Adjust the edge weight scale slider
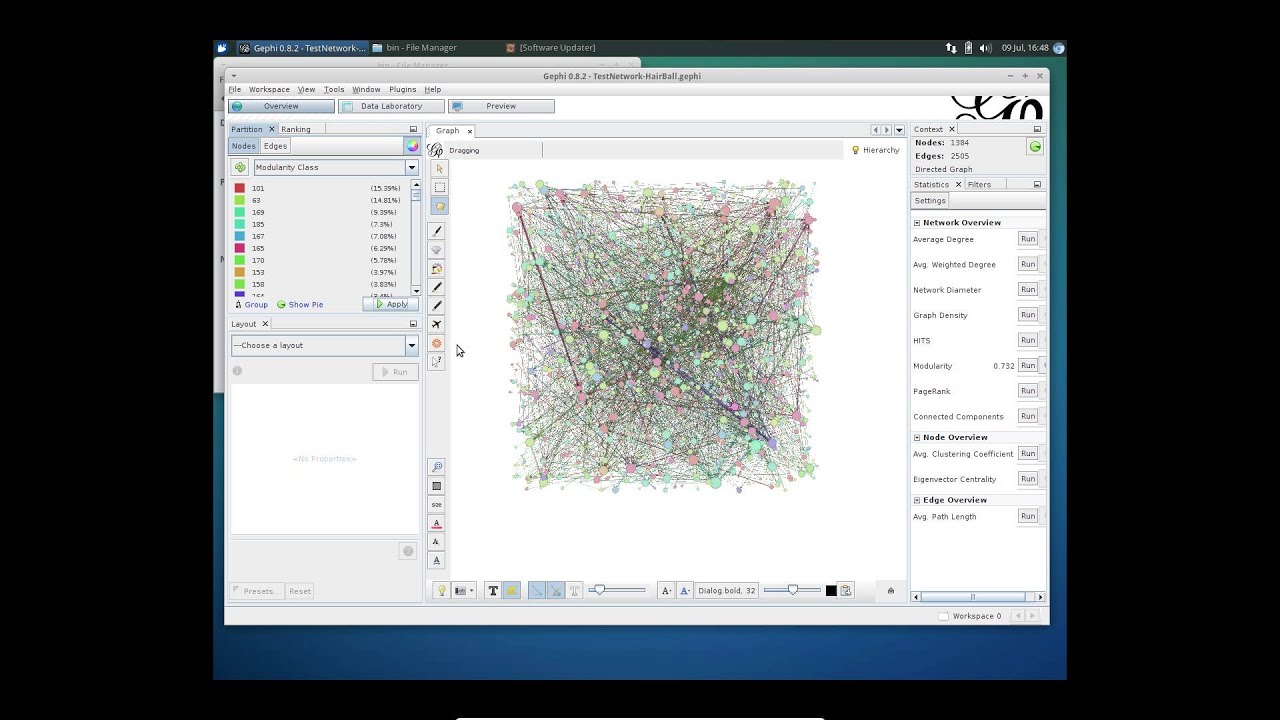 [617, 591]
